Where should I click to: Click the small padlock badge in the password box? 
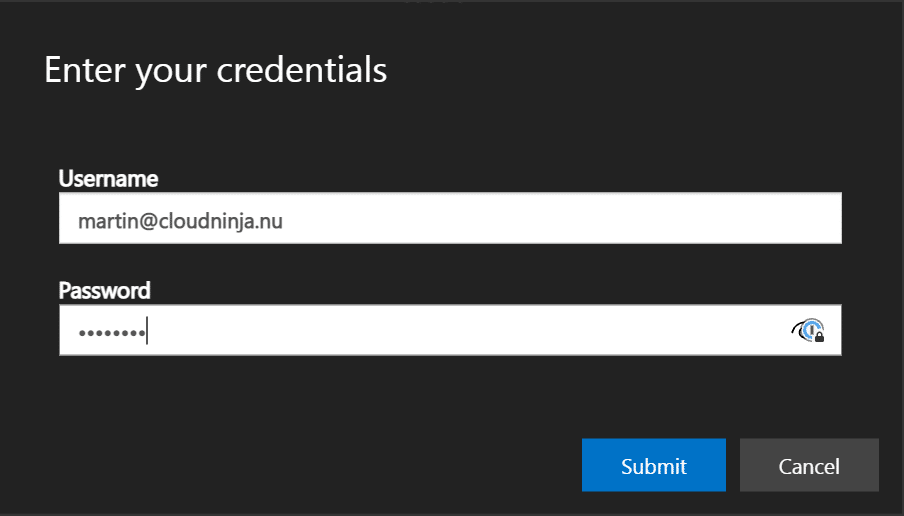(x=819, y=337)
